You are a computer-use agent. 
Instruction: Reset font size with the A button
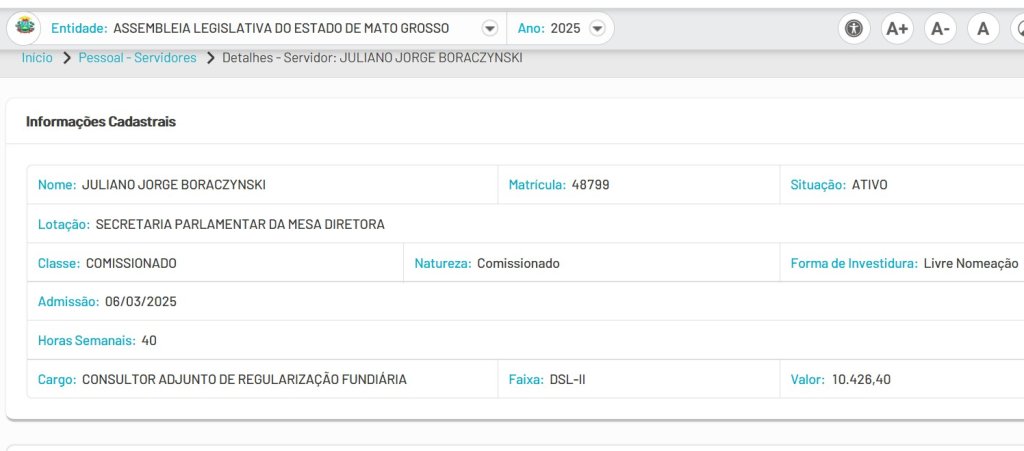[983, 28]
